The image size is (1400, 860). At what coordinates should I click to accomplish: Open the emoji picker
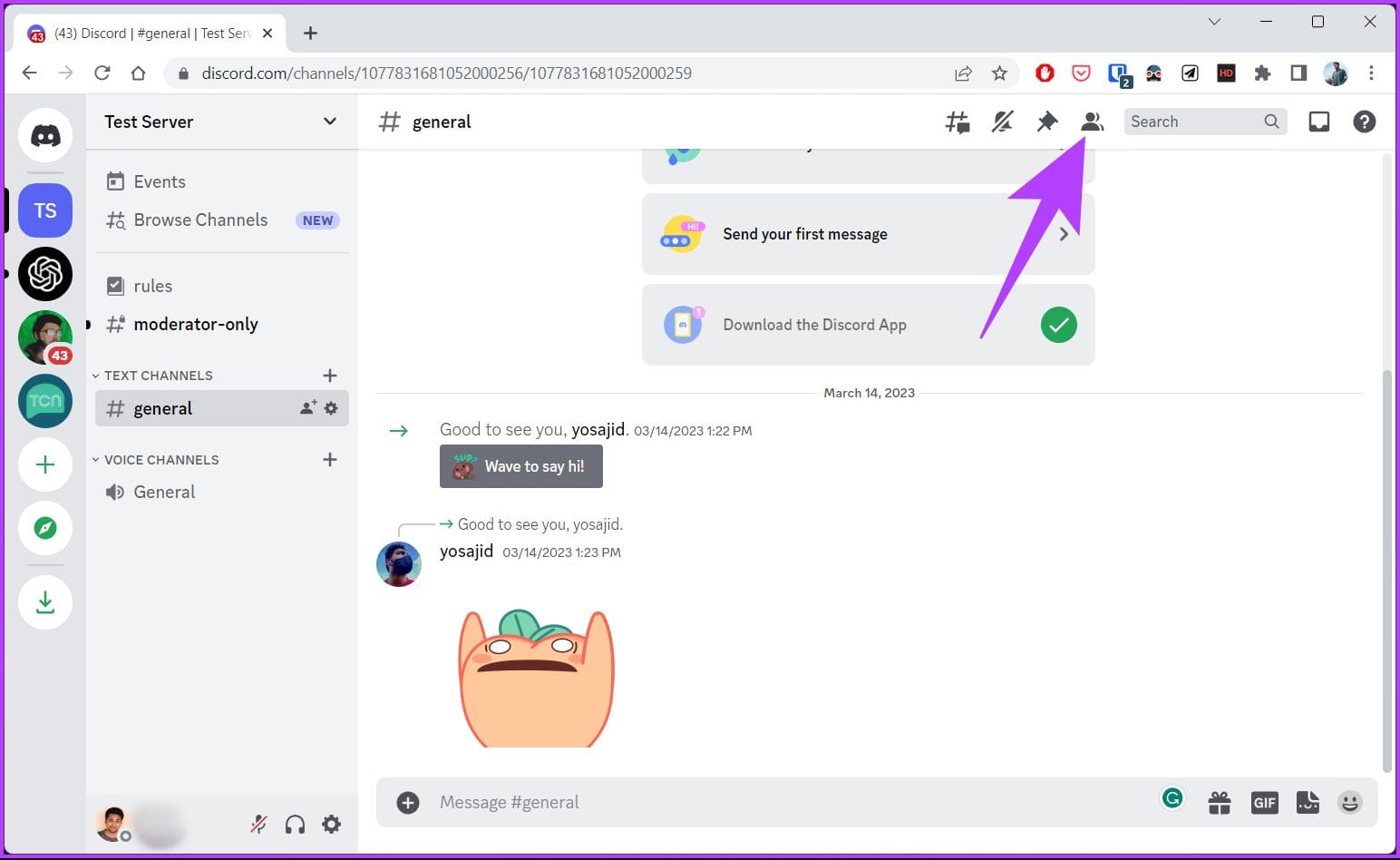1350,802
